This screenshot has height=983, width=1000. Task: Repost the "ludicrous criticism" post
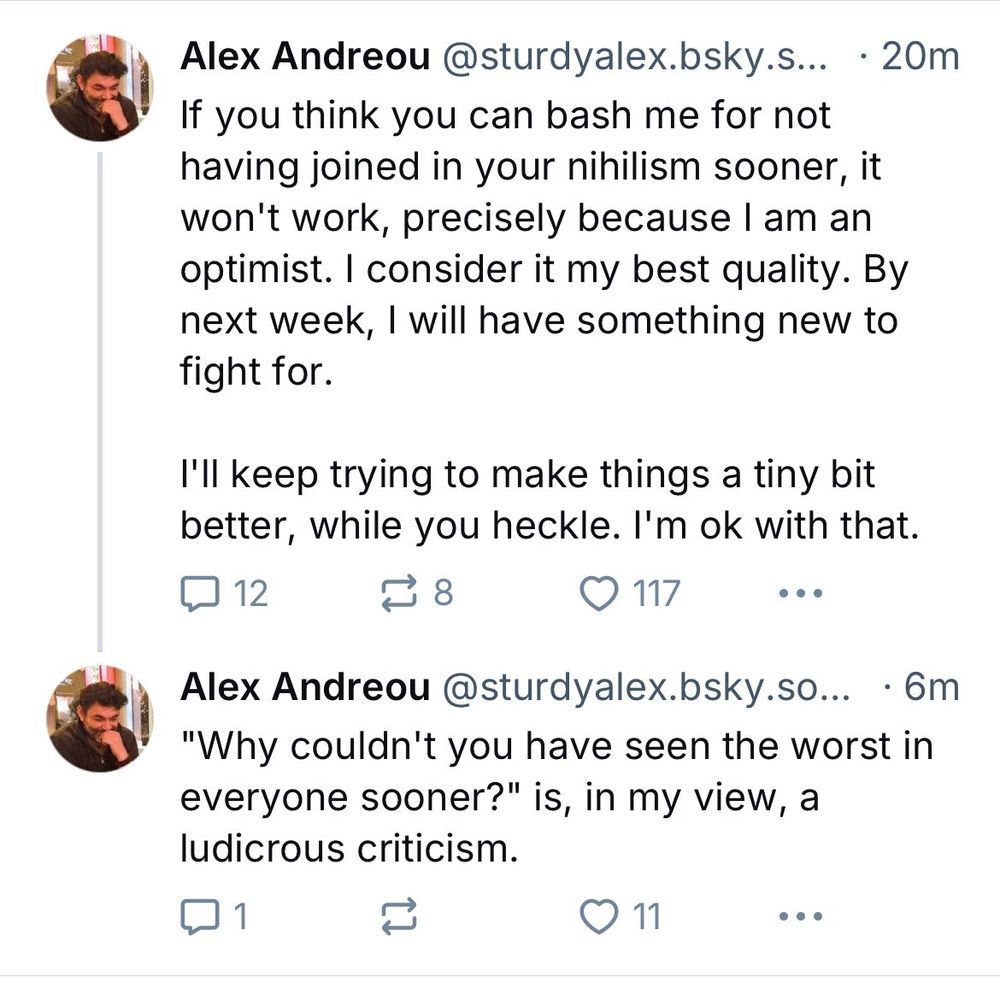click(398, 916)
